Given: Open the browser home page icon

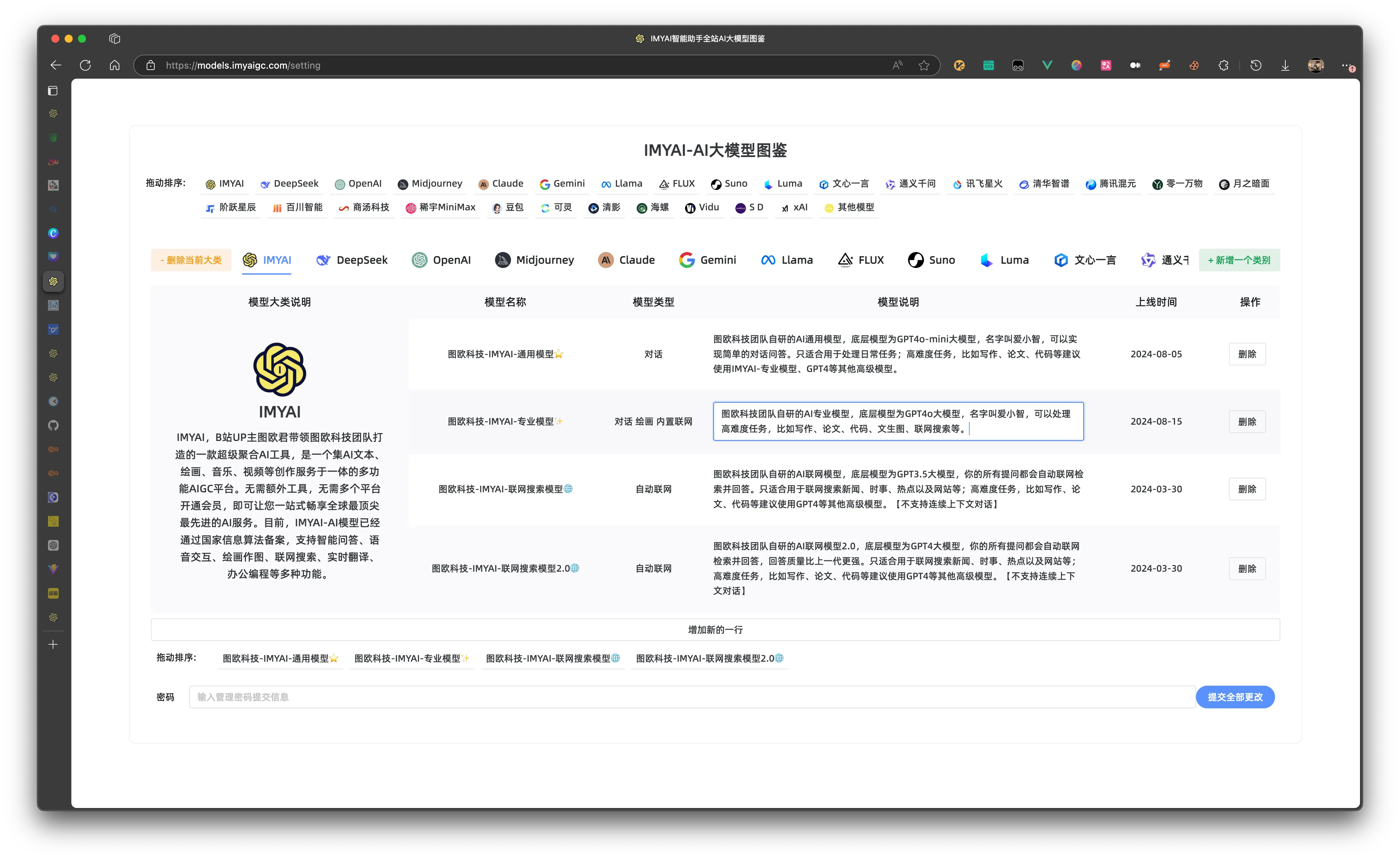Looking at the screenshot, I should pos(115,65).
